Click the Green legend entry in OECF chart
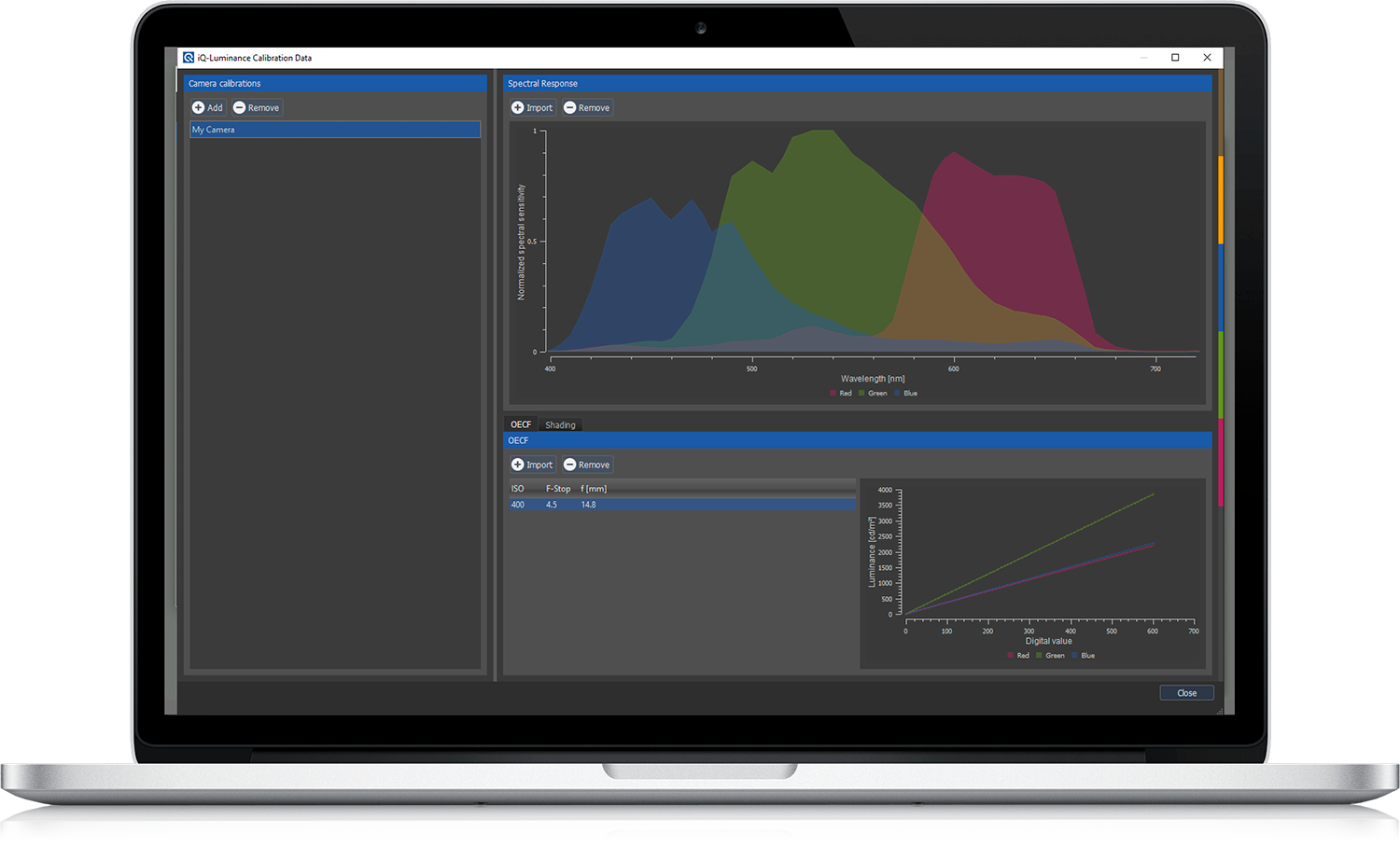 [1051, 656]
